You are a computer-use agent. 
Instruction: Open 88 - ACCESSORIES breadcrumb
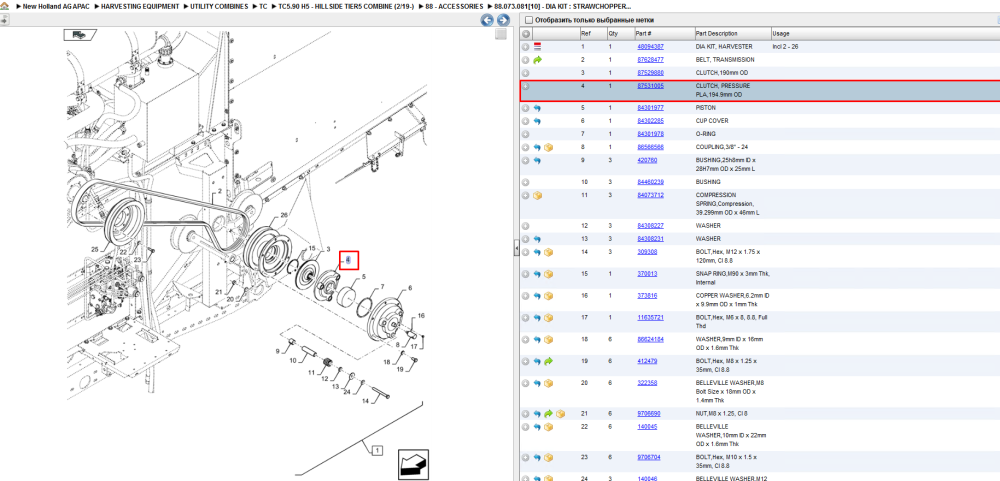coord(454,6)
